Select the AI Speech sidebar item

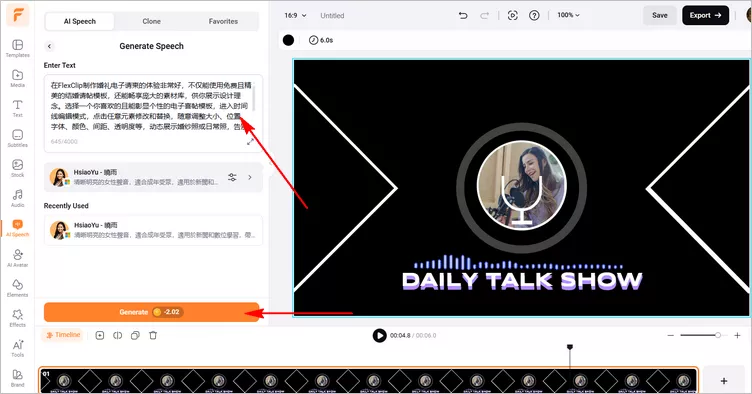pyautogui.click(x=17, y=228)
